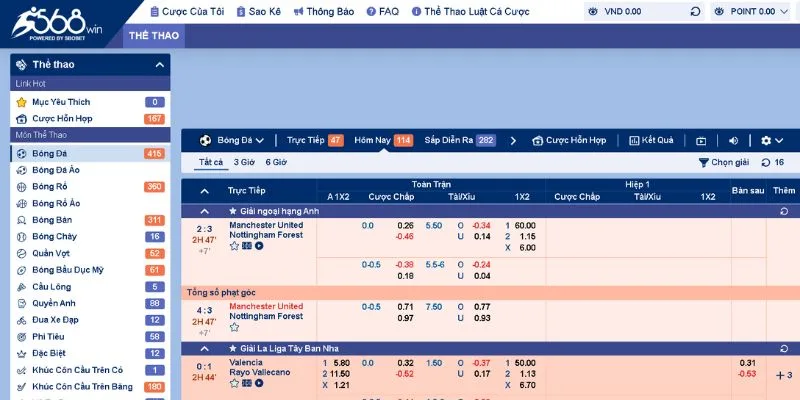The image size is (800, 400).
Task: Collapse the Trực Tiếp section header
Action: point(205,191)
